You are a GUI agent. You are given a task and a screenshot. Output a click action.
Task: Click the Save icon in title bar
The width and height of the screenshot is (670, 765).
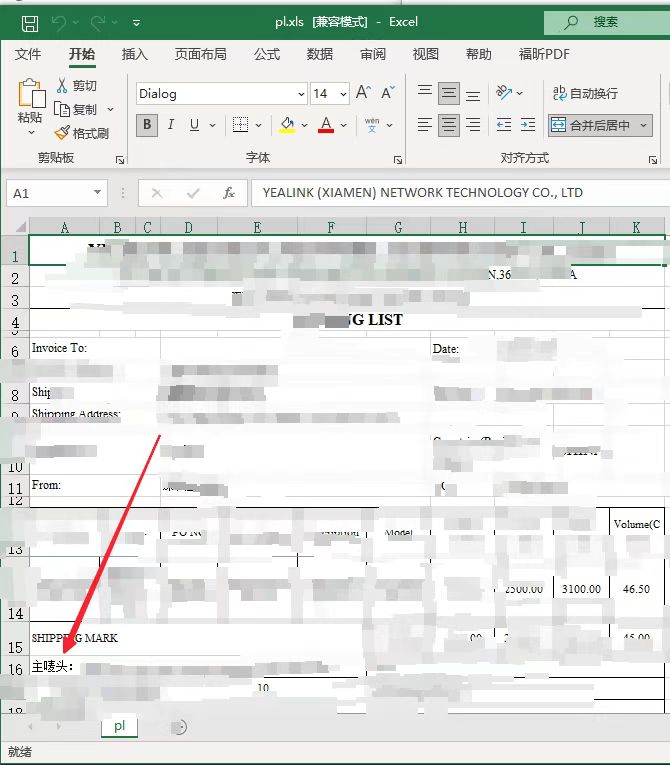tap(30, 23)
